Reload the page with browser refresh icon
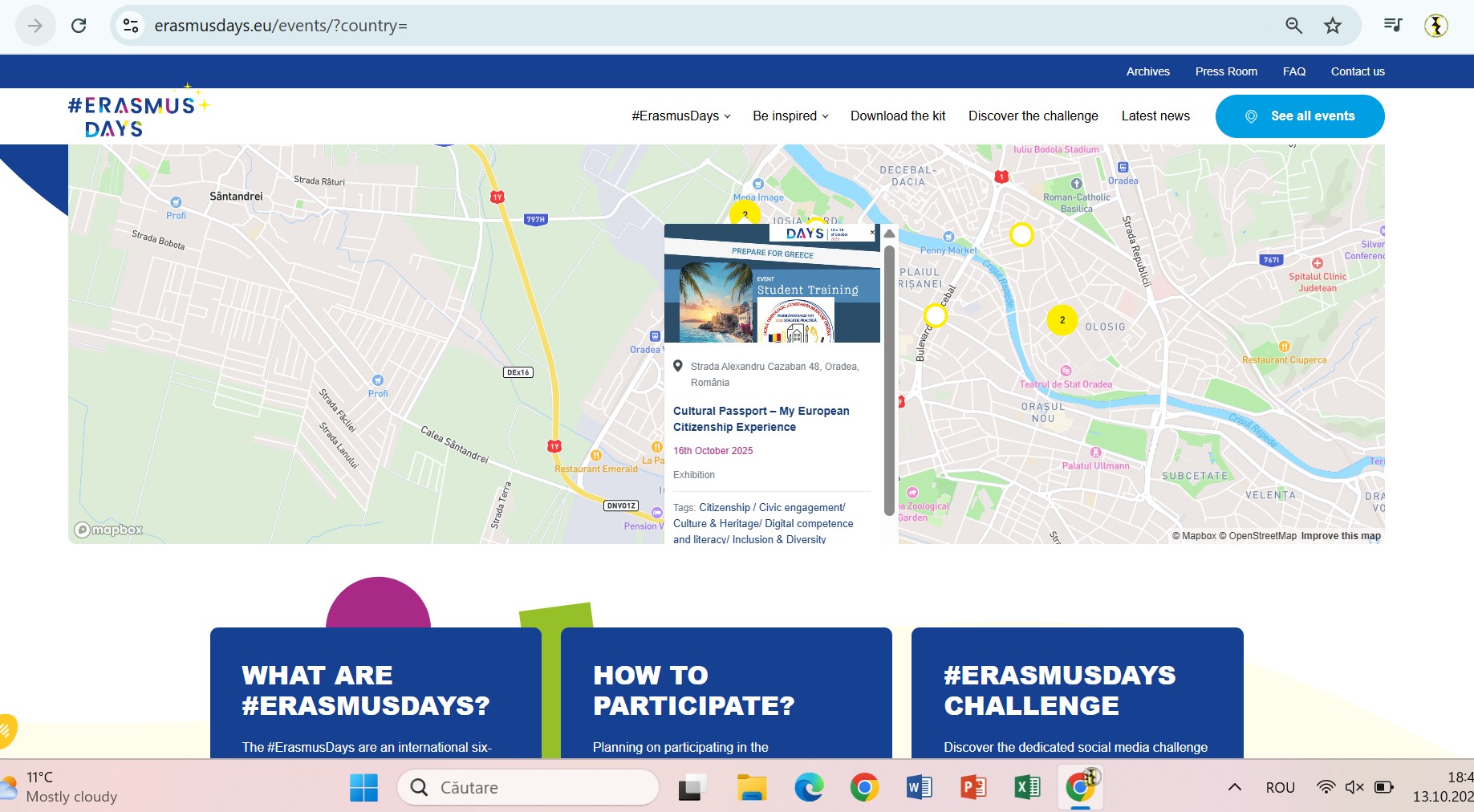Viewport: 1474px width, 812px height. coord(79,26)
